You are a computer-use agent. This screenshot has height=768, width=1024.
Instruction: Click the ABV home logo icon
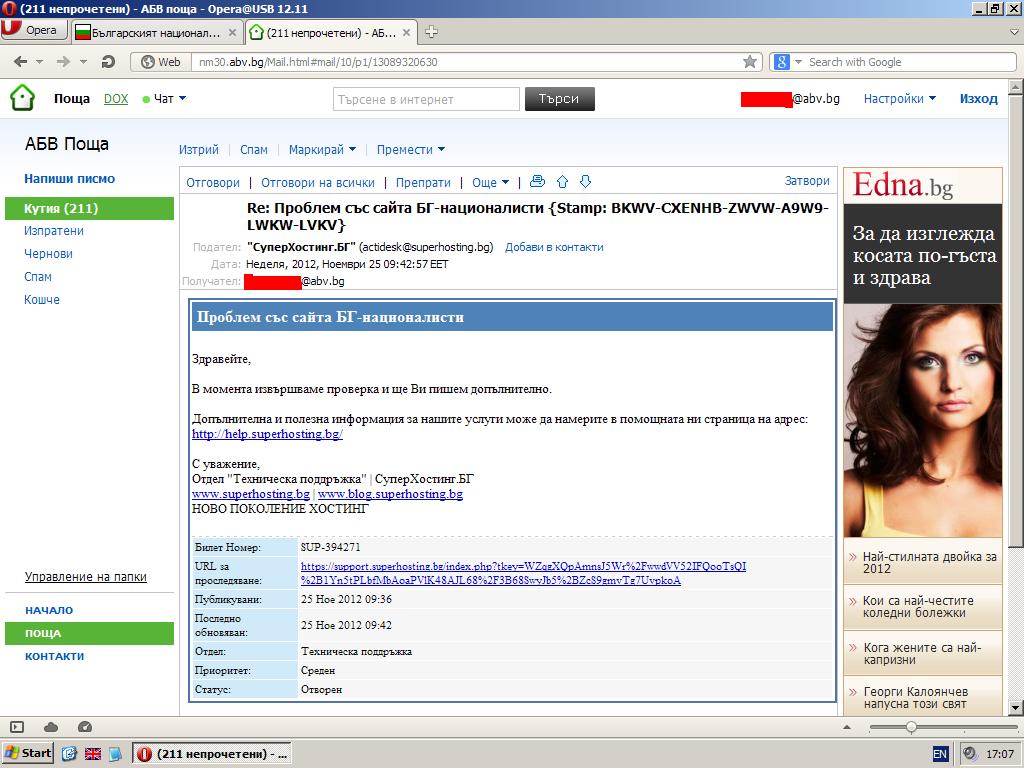click(x=22, y=98)
